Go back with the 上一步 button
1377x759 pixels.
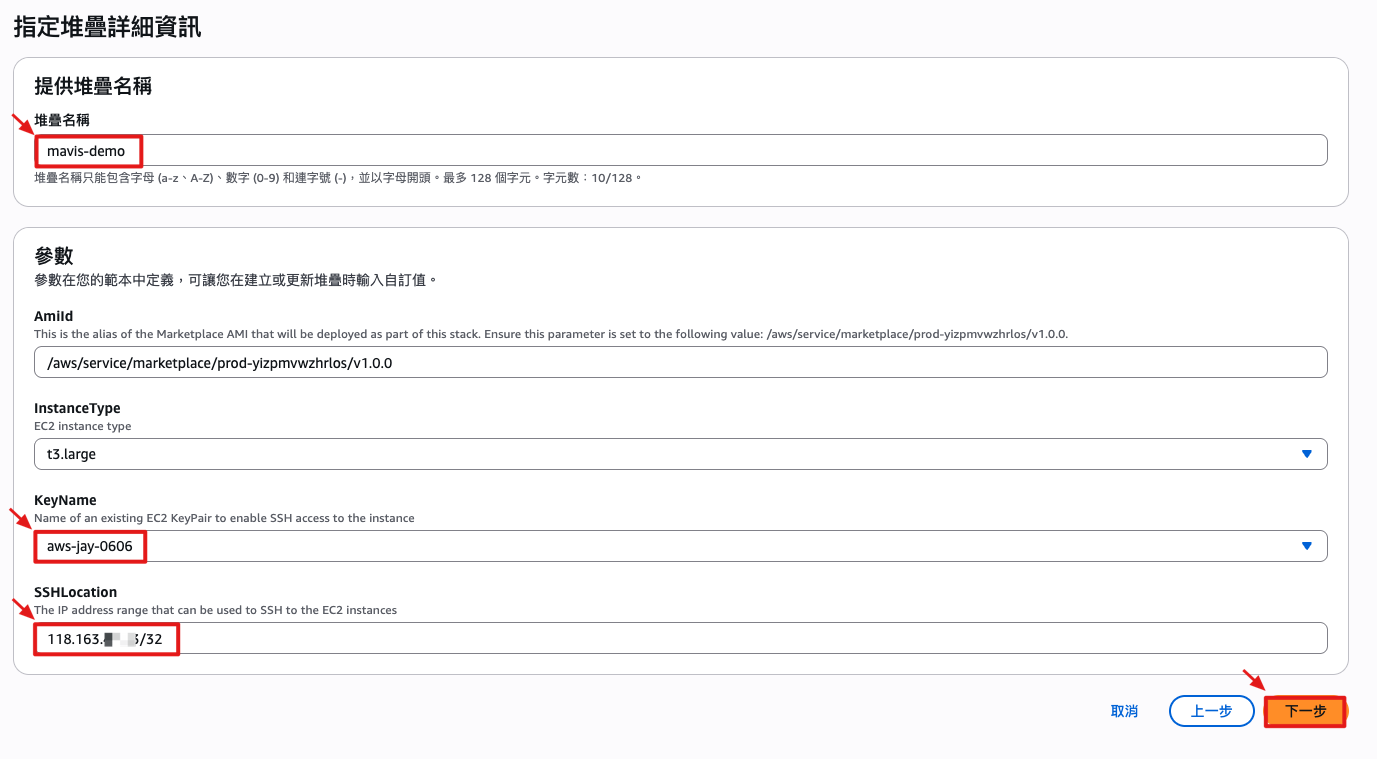[1211, 711]
